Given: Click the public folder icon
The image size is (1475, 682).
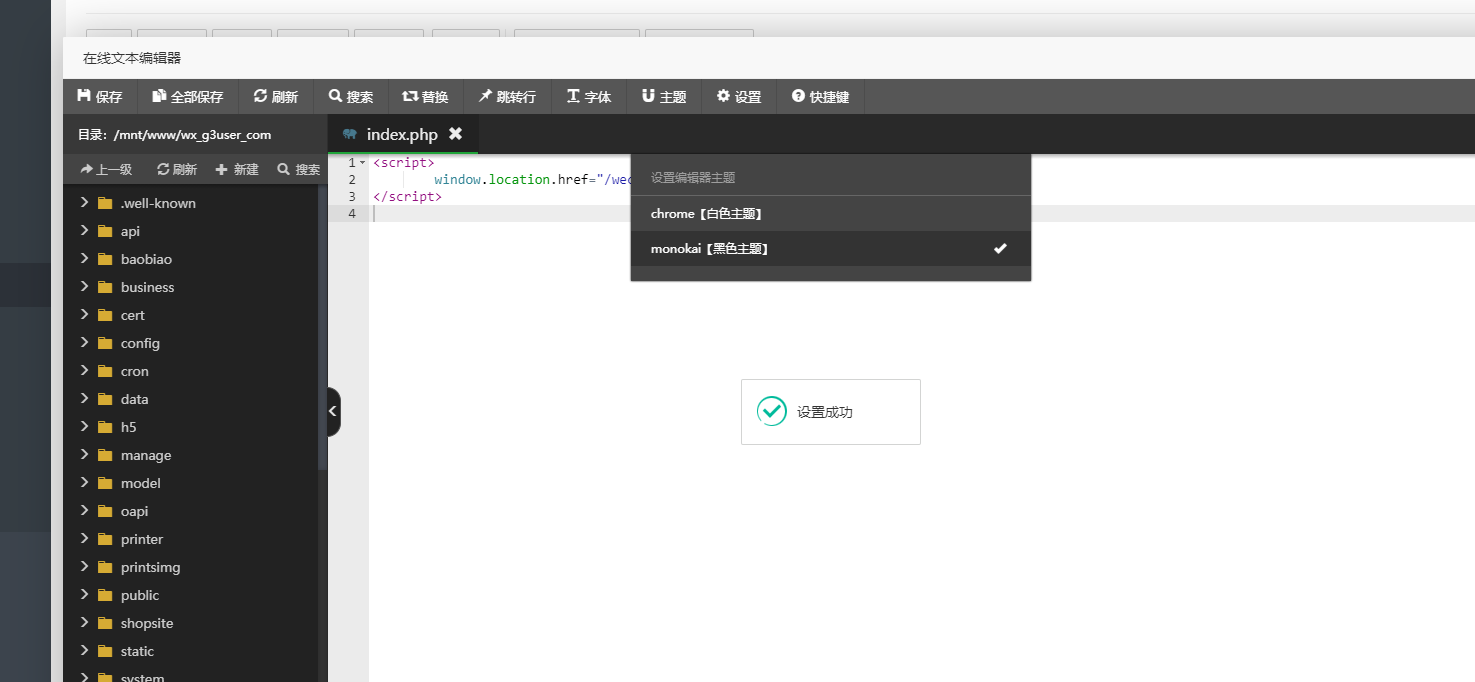Looking at the screenshot, I should point(105,595).
